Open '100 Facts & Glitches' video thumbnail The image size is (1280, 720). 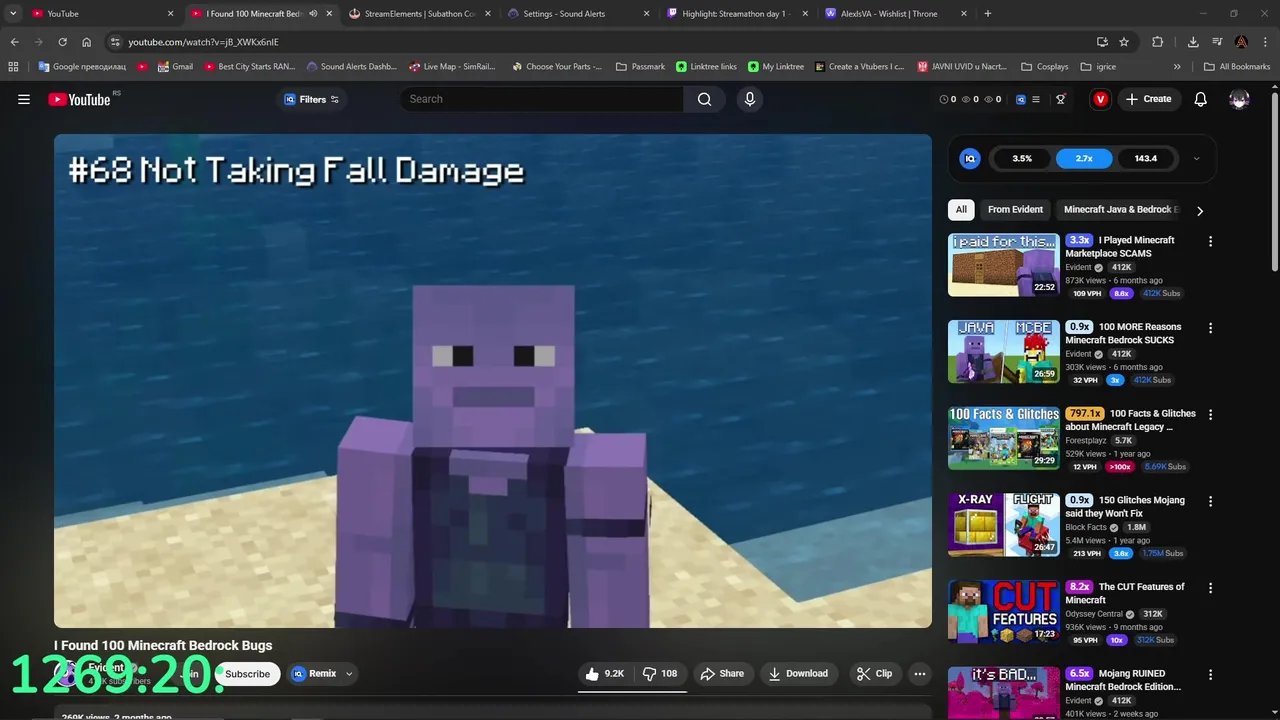(1003, 438)
